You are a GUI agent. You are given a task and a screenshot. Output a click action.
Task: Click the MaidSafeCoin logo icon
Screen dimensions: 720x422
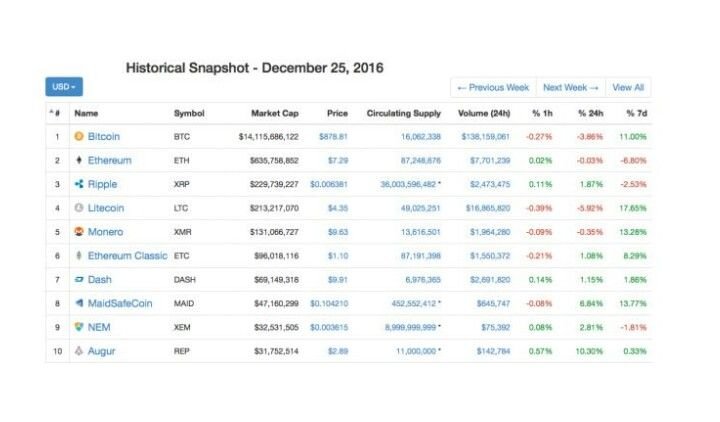point(79,303)
